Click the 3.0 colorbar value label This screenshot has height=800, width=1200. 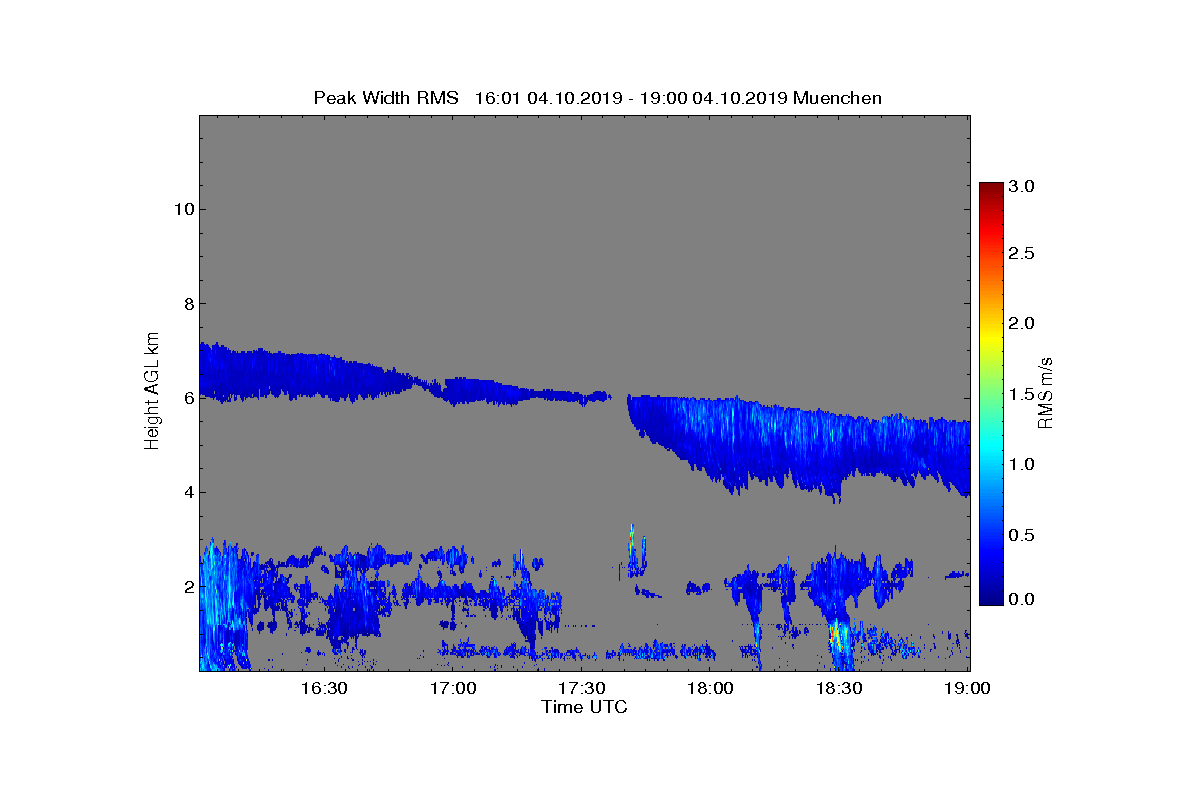[1021, 186]
